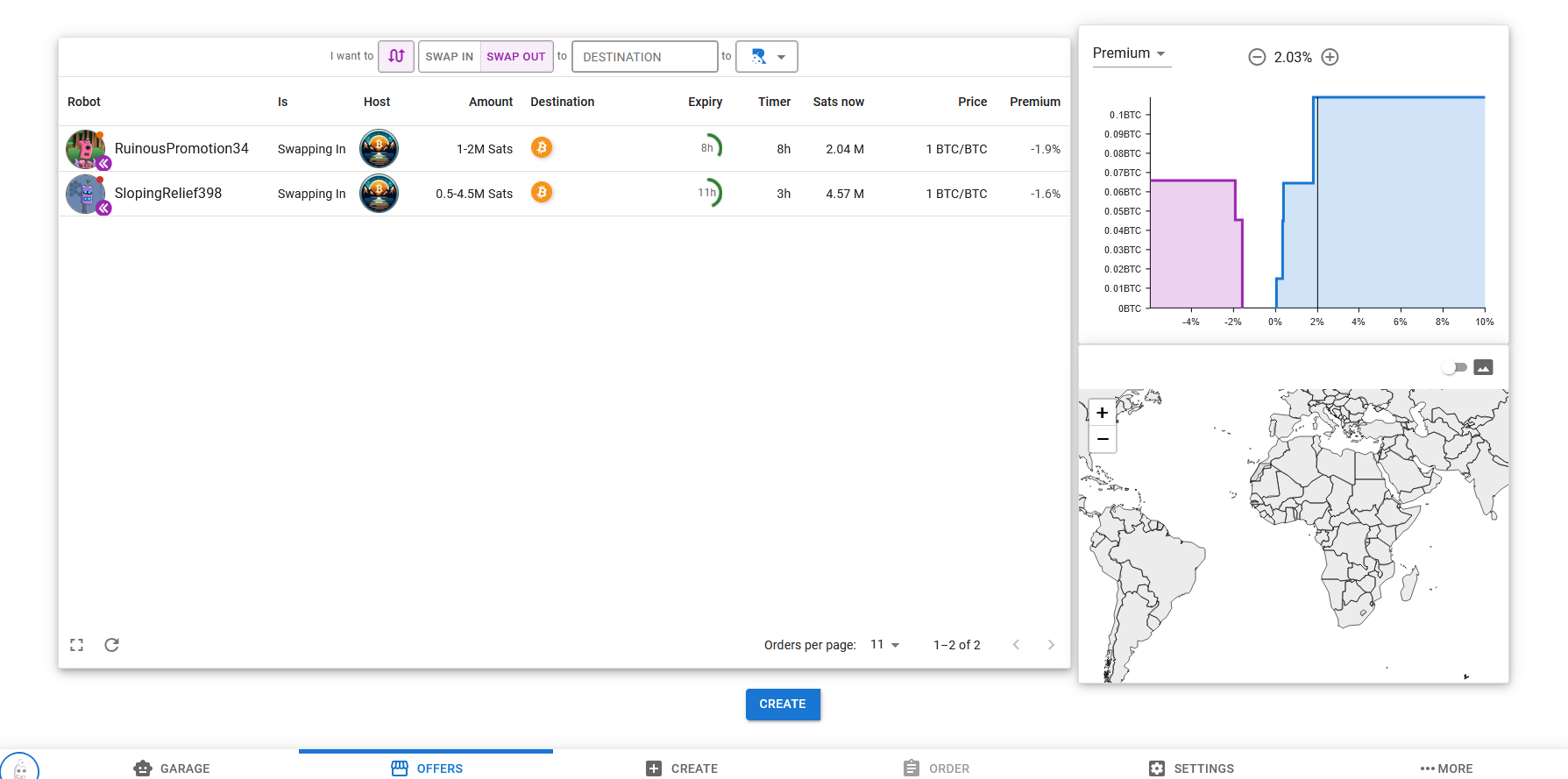Click host avatar in RuinousPromotion34 row
The image size is (1568, 779).
pyautogui.click(x=380, y=148)
